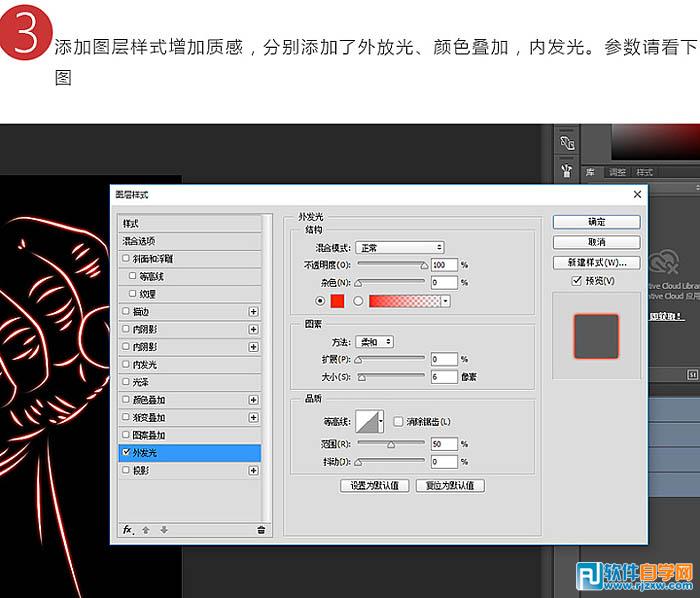Click the underlined link in the Libraries panel
This screenshot has width=700, height=598.
pos(667,316)
